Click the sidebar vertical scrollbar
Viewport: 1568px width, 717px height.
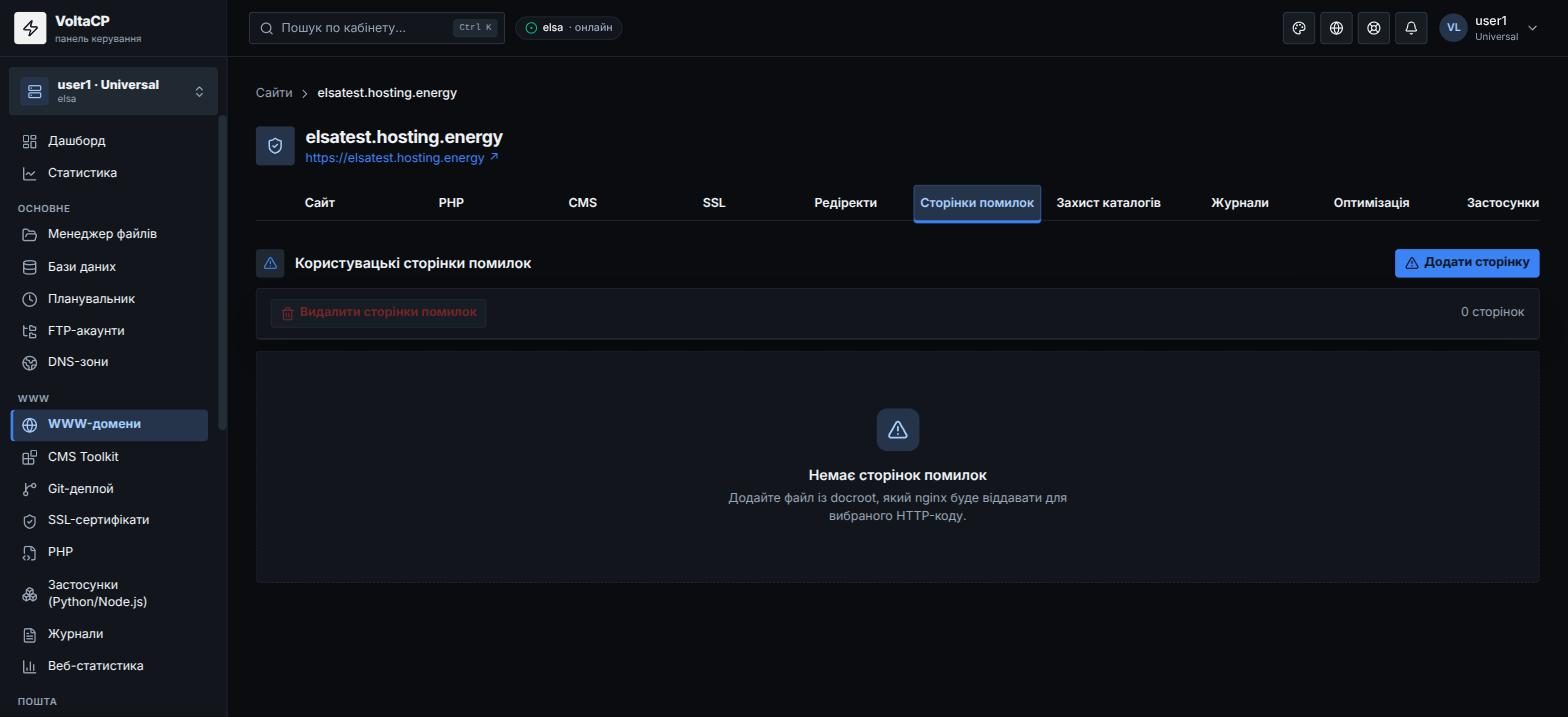[x=222, y=273]
